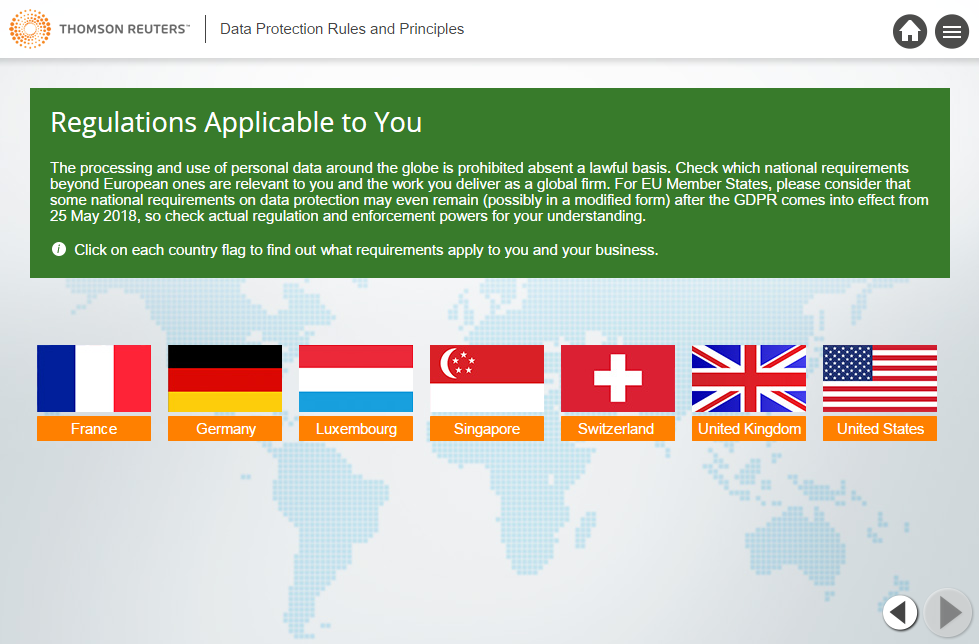Click the Luxembourg orange label
The width and height of the screenshot is (979, 644).
(x=356, y=429)
